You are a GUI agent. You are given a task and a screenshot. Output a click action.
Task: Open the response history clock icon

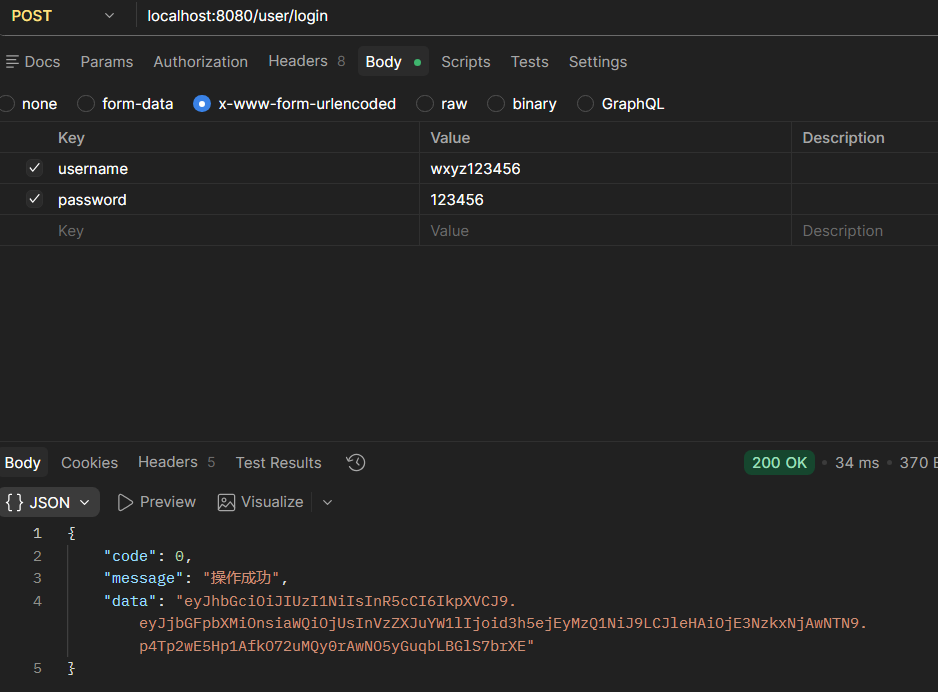tap(356, 462)
